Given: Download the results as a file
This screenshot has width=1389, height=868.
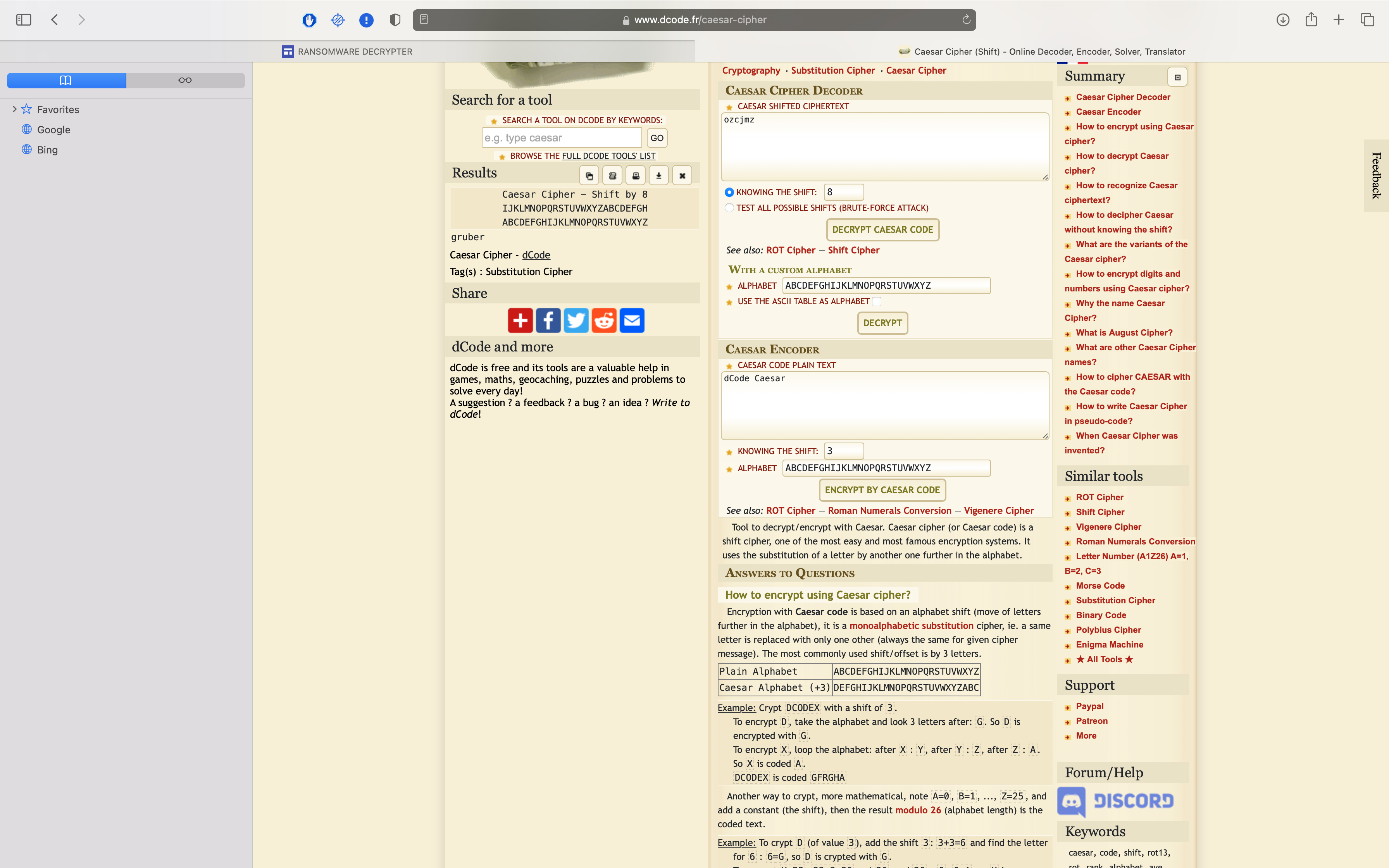Looking at the screenshot, I should point(658,175).
